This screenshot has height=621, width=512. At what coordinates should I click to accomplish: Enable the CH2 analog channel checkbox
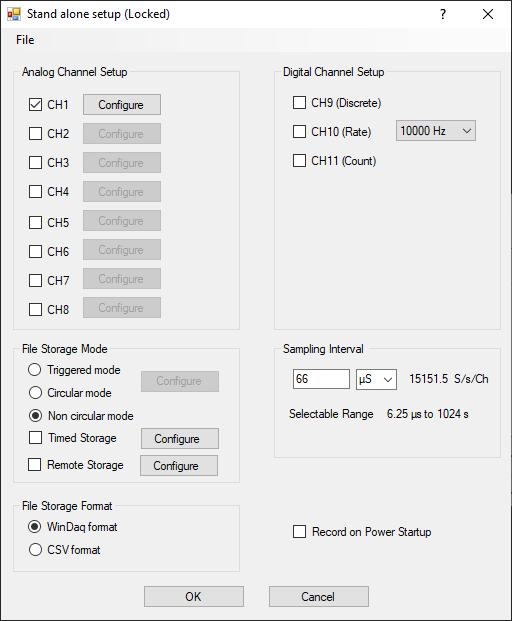pos(35,134)
